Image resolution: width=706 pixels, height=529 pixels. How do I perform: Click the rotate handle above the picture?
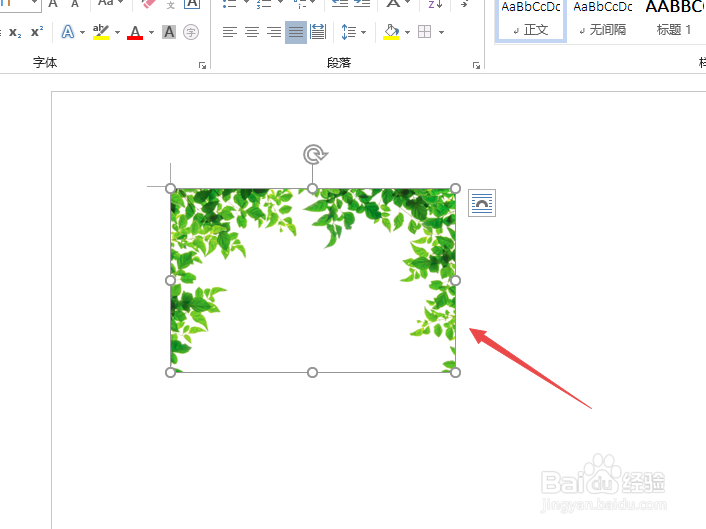[x=315, y=155]
